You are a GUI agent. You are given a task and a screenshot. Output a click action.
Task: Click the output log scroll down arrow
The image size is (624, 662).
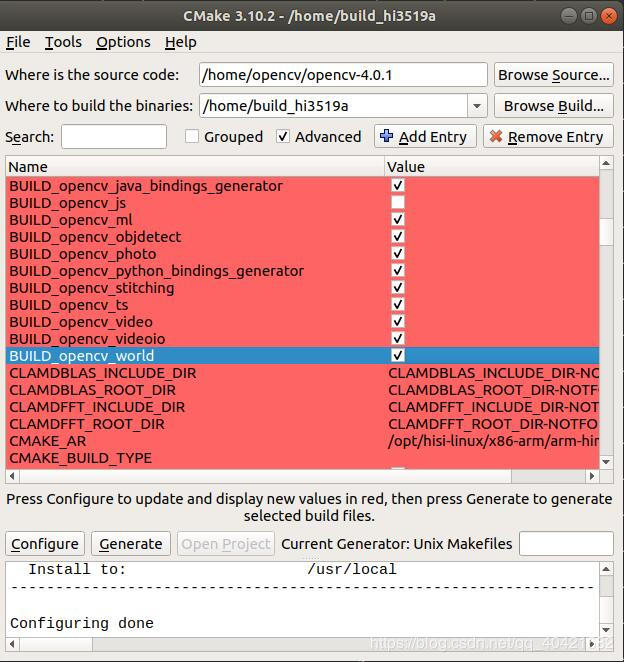point(606,630)
